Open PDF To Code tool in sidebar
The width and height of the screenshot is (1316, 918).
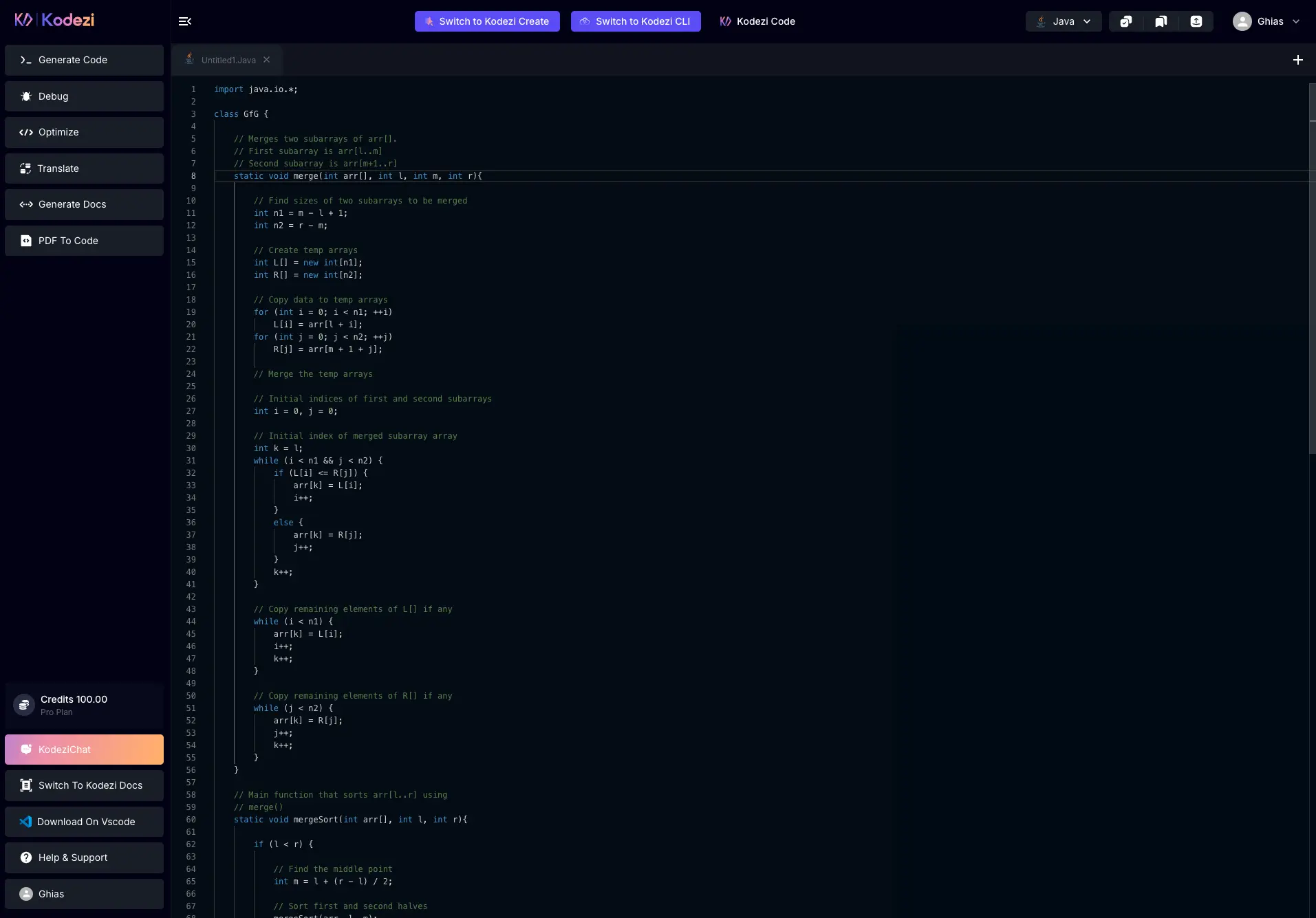[84, 241]
